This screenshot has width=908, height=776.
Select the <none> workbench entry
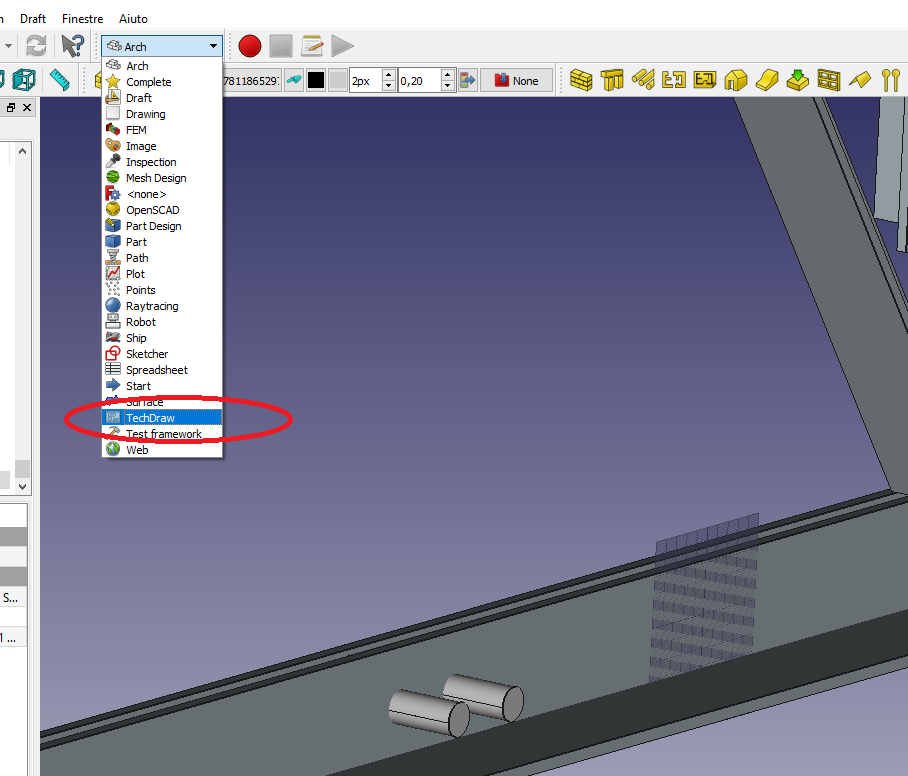pos(162,194)
